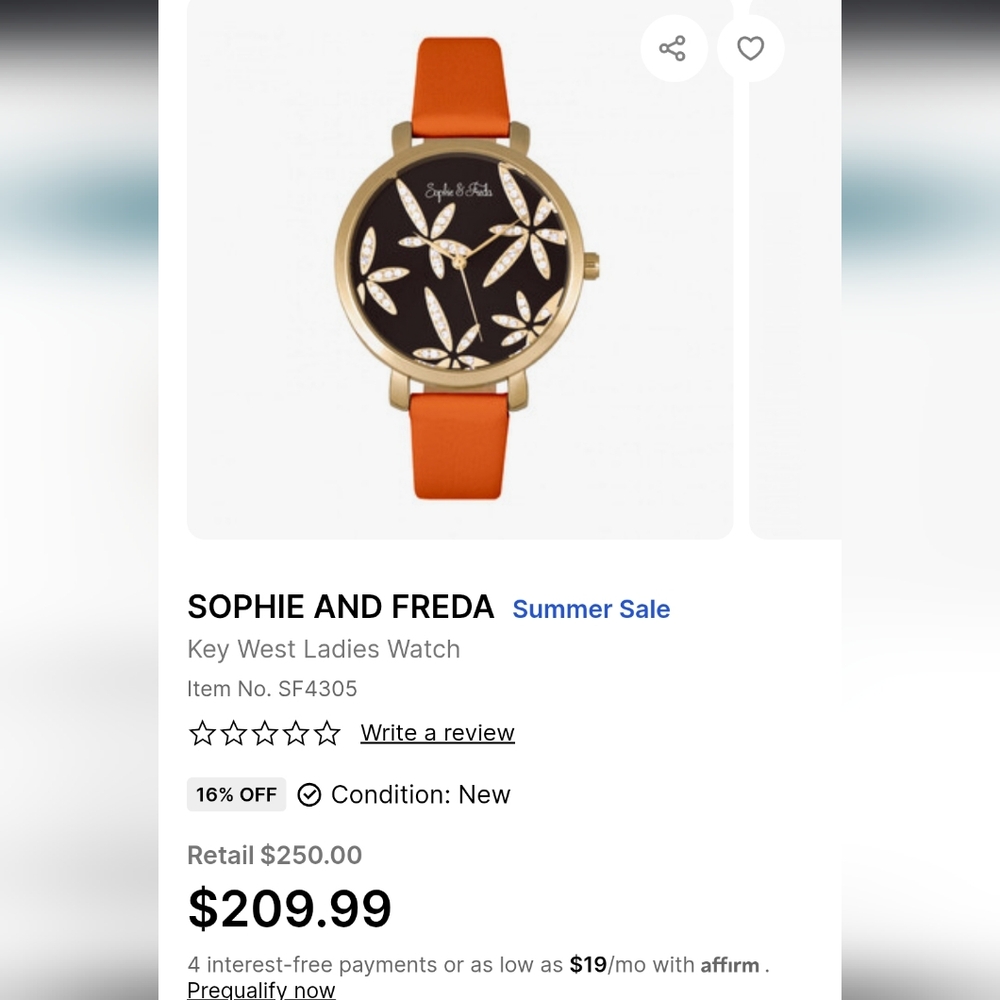Select the third rating star
Screen dimensions: 1000x1000
[266, 733]
